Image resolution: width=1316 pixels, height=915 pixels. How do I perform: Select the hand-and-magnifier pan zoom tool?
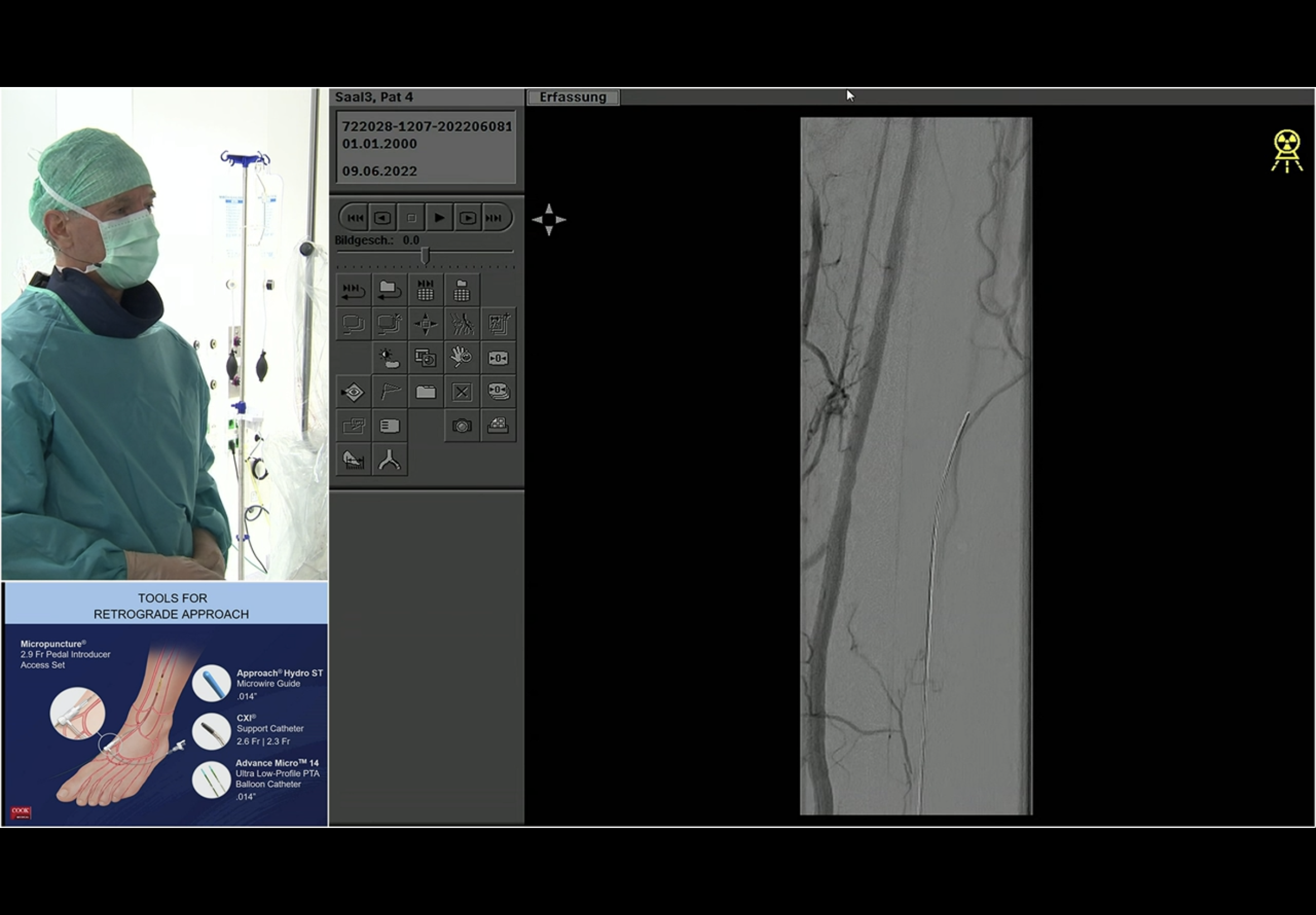pyautogui.click(x=461, y=357)
